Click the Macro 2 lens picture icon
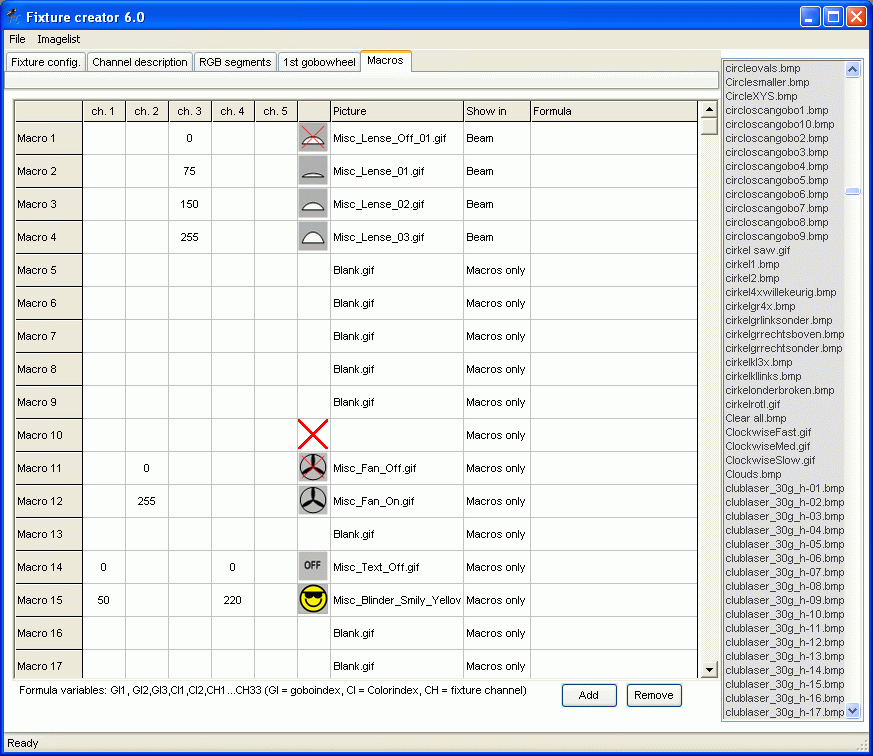The height and width of the screenshot is (756, 873). (313, 171)
